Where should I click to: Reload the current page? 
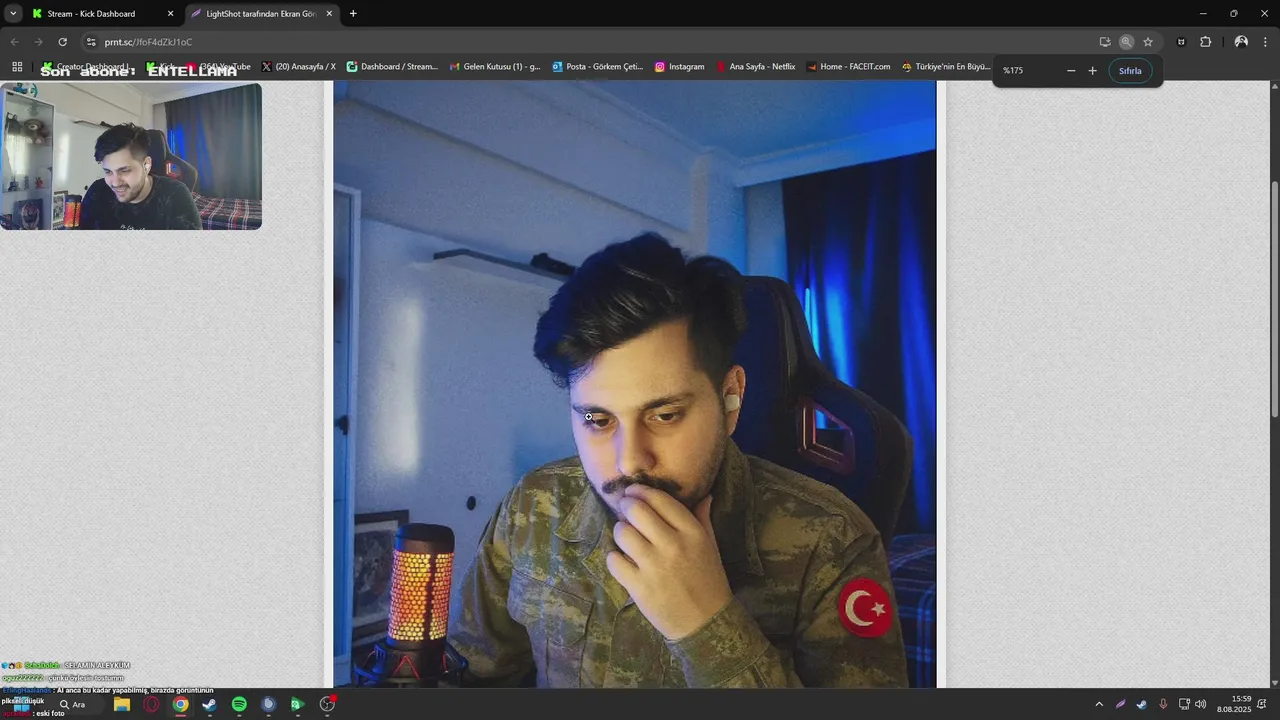[x=62, y=42]
